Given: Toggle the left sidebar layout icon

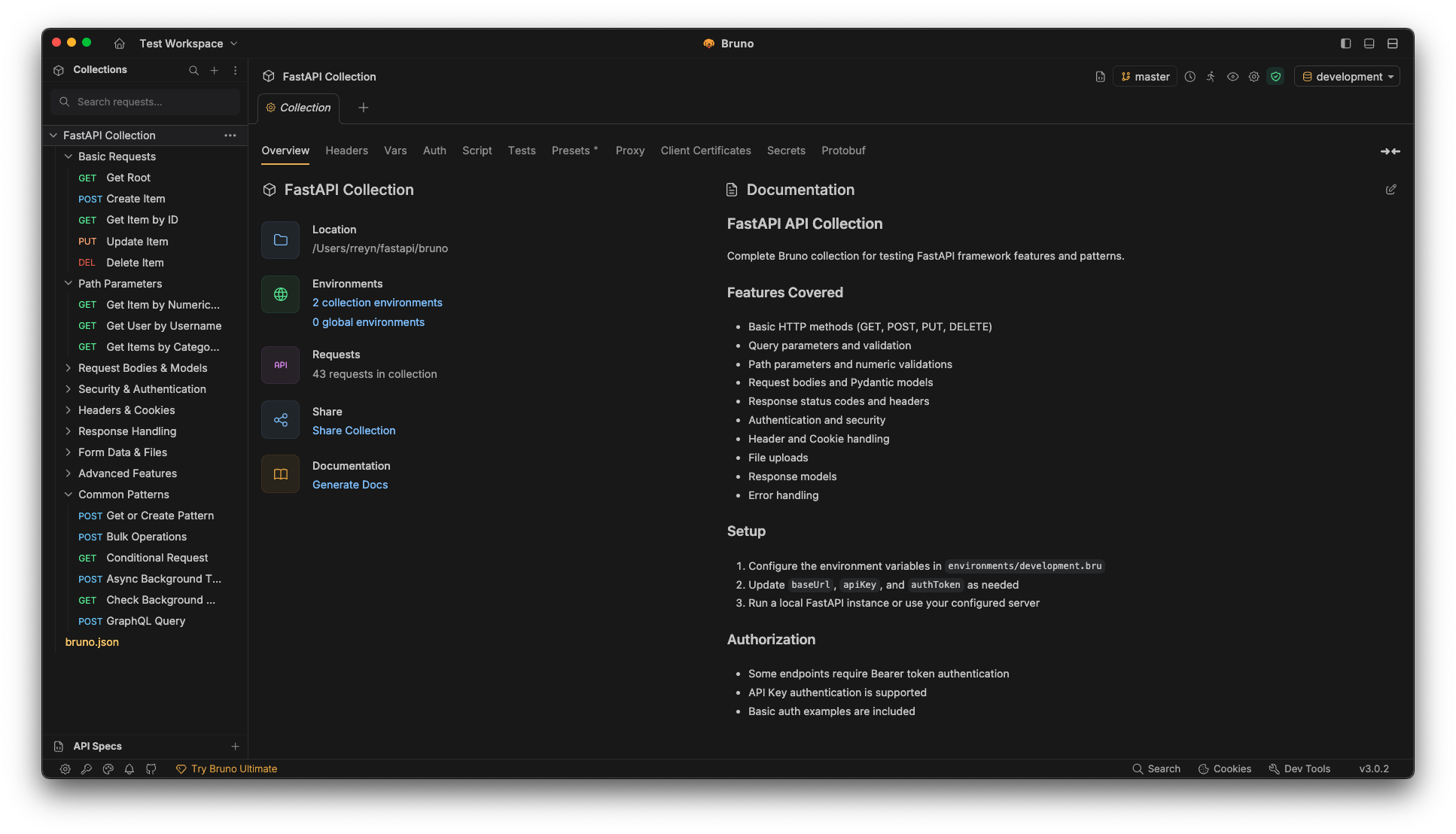Looking at the screenshot, I should [1345, 44].
